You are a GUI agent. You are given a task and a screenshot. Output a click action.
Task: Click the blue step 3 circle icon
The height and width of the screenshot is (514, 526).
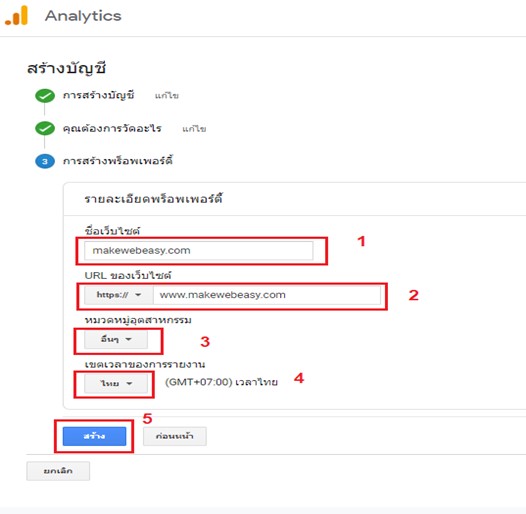[x=45, y=161]
